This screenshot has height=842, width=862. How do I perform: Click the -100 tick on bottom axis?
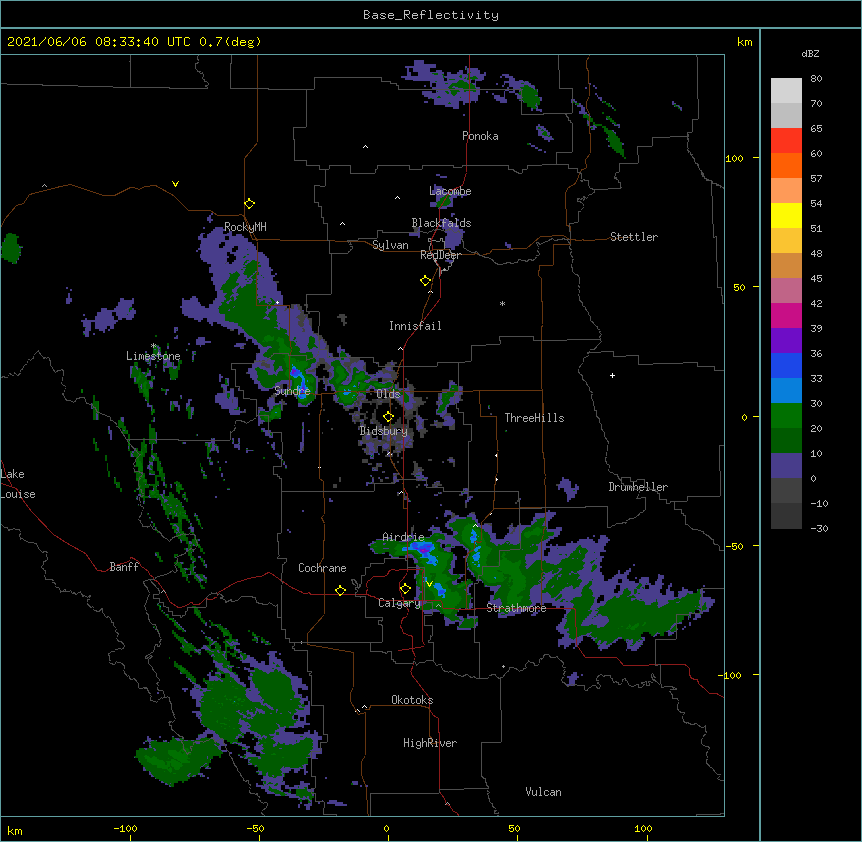pyautogui.click(x=125, y=828)
